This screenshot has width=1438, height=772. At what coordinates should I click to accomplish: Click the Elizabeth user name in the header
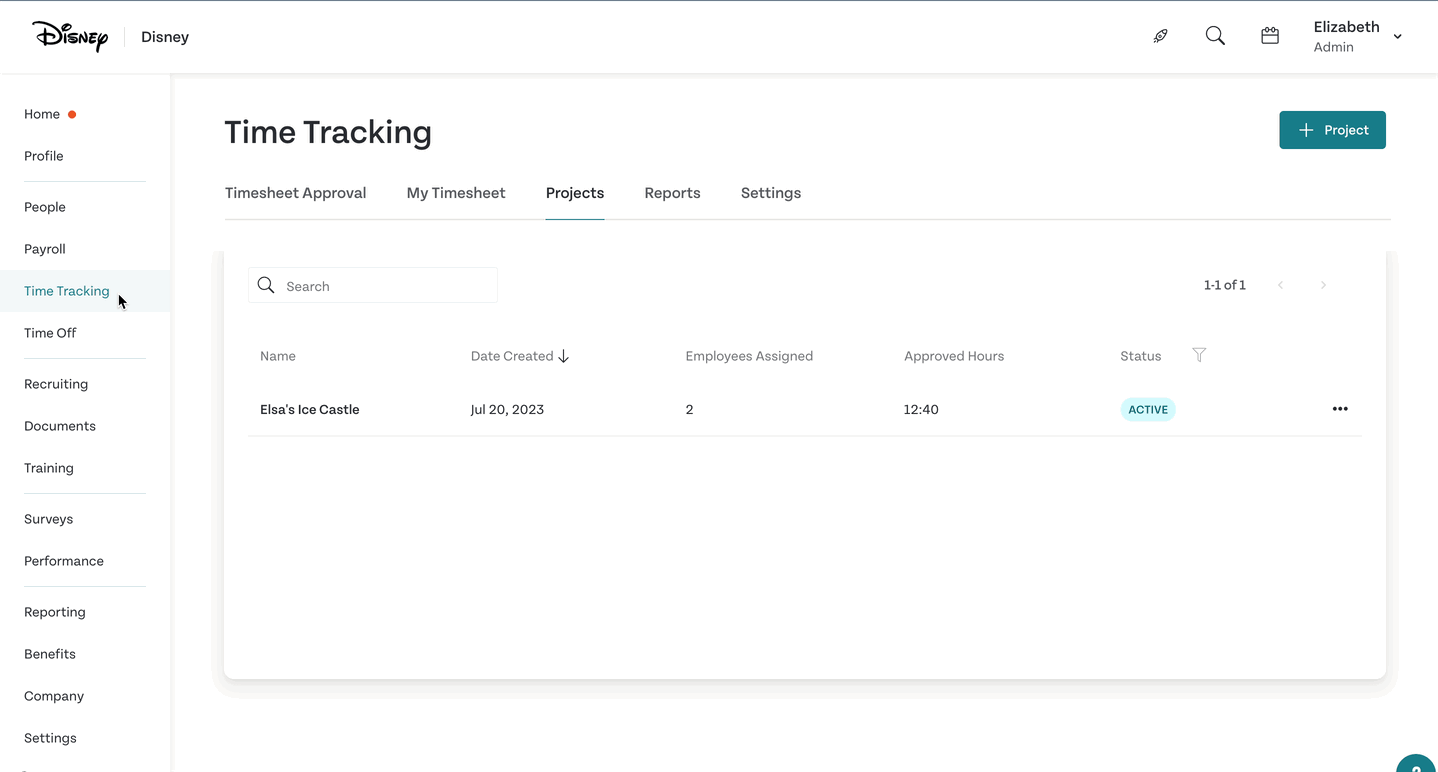(x=1347, y=27)
